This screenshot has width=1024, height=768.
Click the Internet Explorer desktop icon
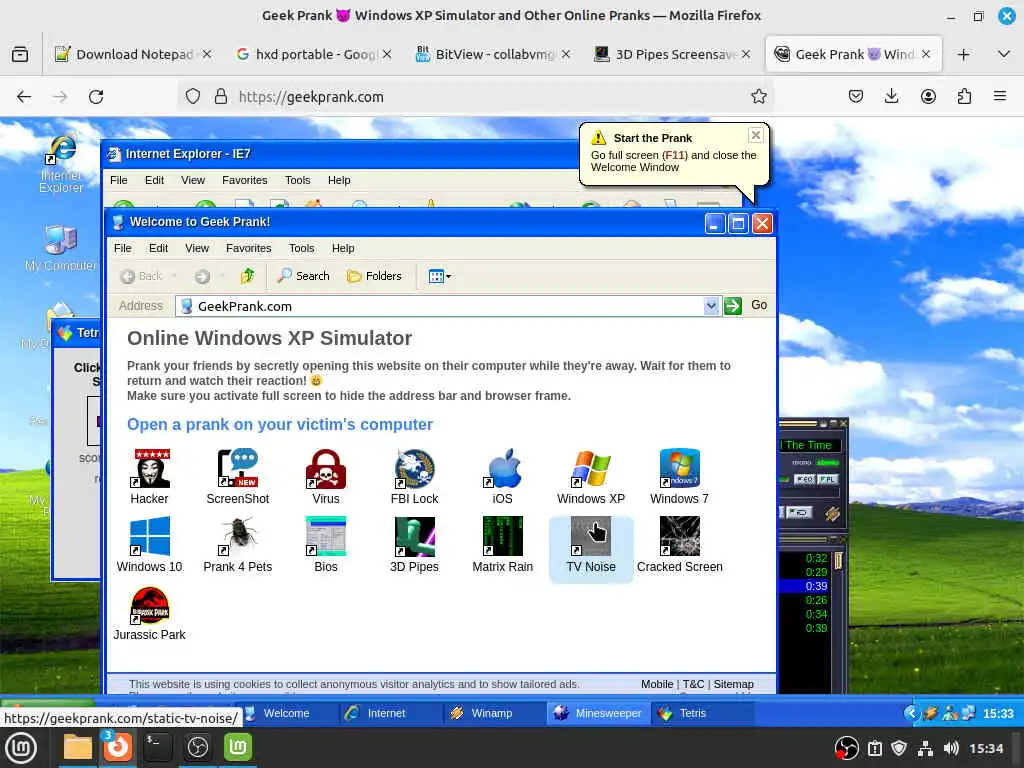click(61, 163)
